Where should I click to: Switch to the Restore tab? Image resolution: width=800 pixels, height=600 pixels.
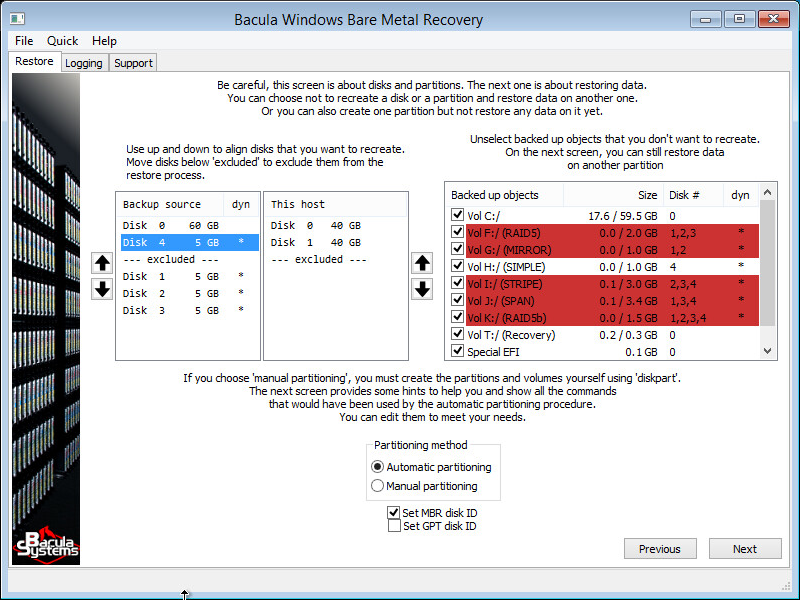pyautogui.click(x=34, y=61)
